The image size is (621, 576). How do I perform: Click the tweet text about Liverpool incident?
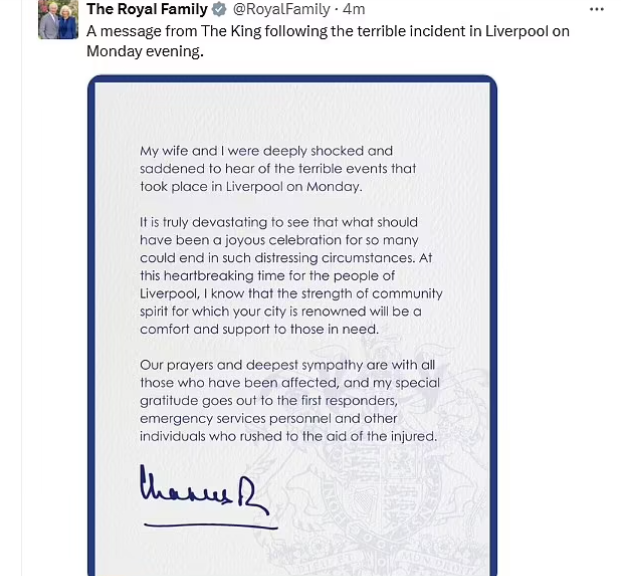(x=328, y=41)
